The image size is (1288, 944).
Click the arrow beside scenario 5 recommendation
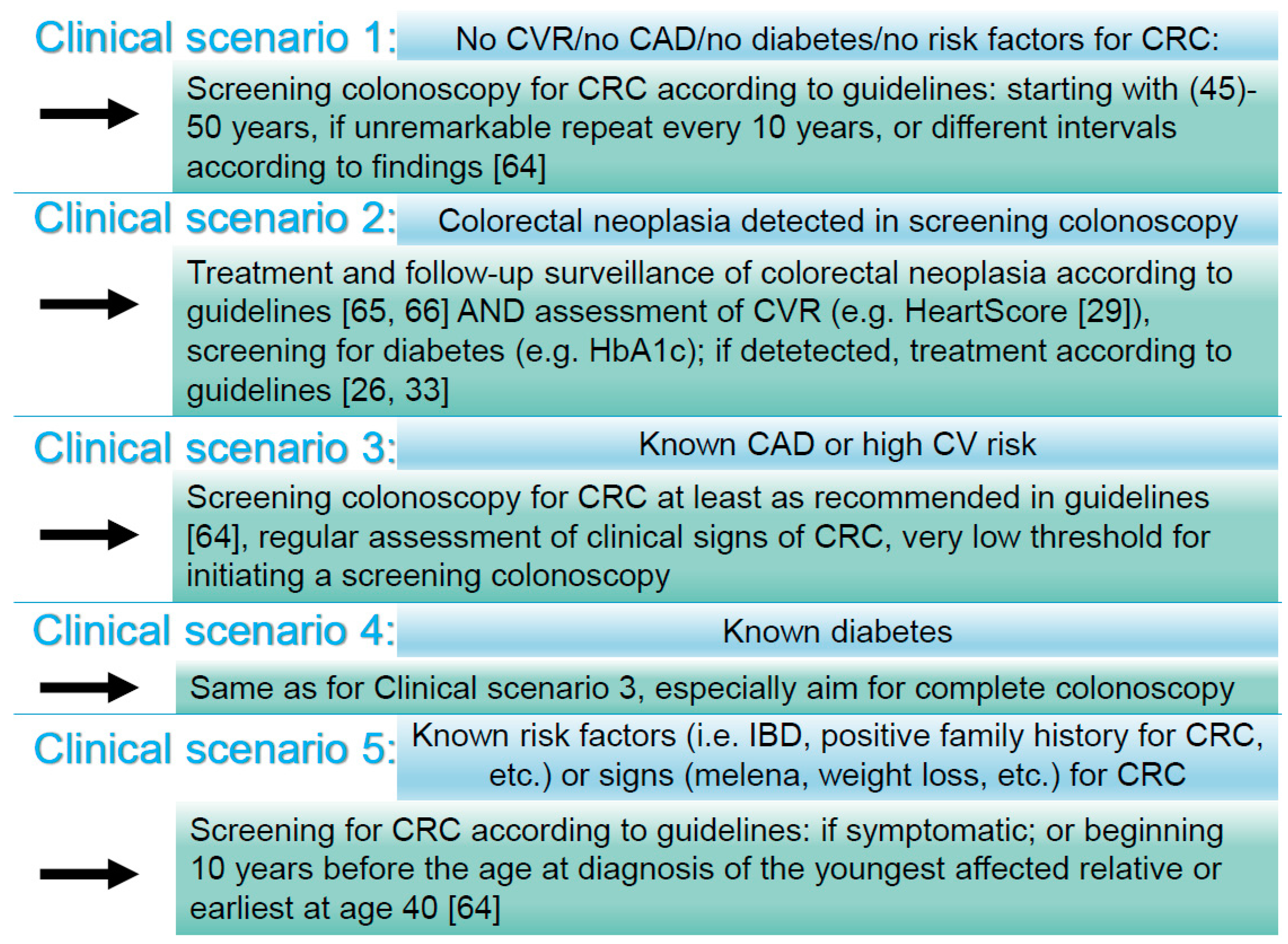pyautogui.click(x=89, y=874)
